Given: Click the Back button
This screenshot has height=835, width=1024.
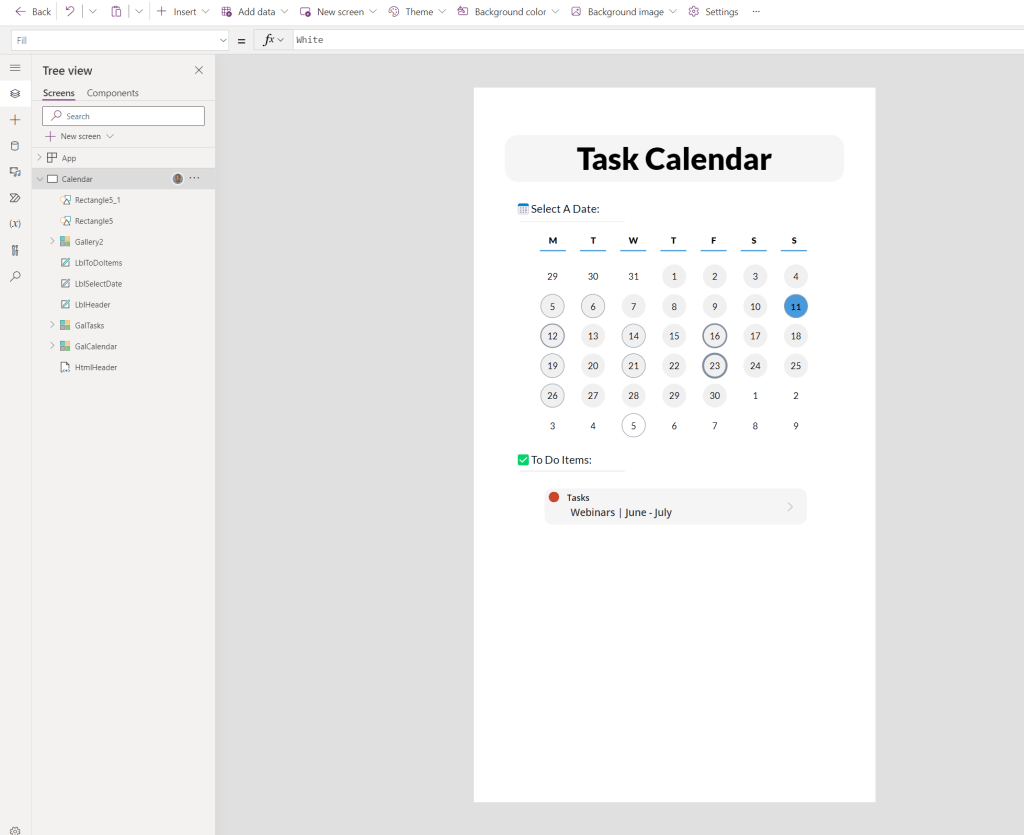Looking at the screenshot, I should pyautogui.click(x=33, y=12).
